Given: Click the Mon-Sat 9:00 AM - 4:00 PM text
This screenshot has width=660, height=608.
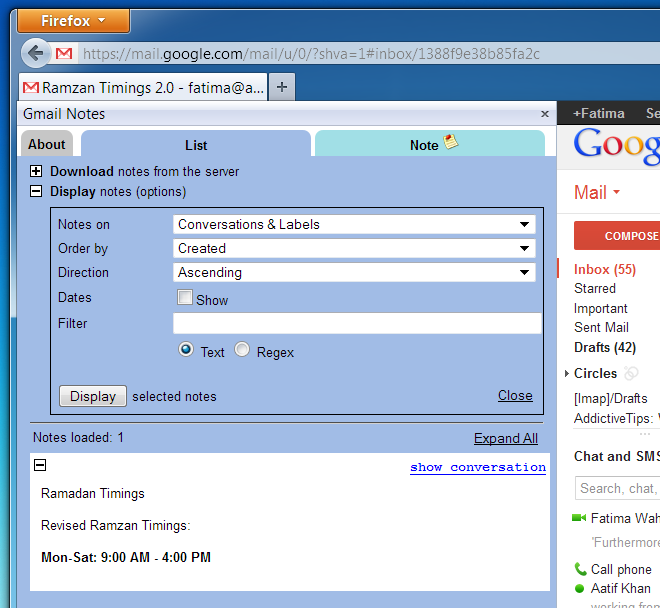Looking at the screenshot, I should click(126, 557).
